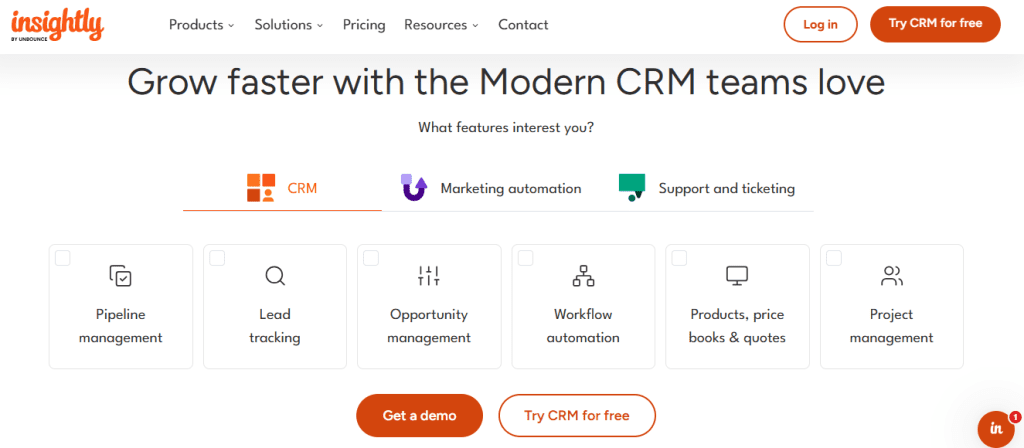Click the Lead tracking magnifier icon

point(275,276)
